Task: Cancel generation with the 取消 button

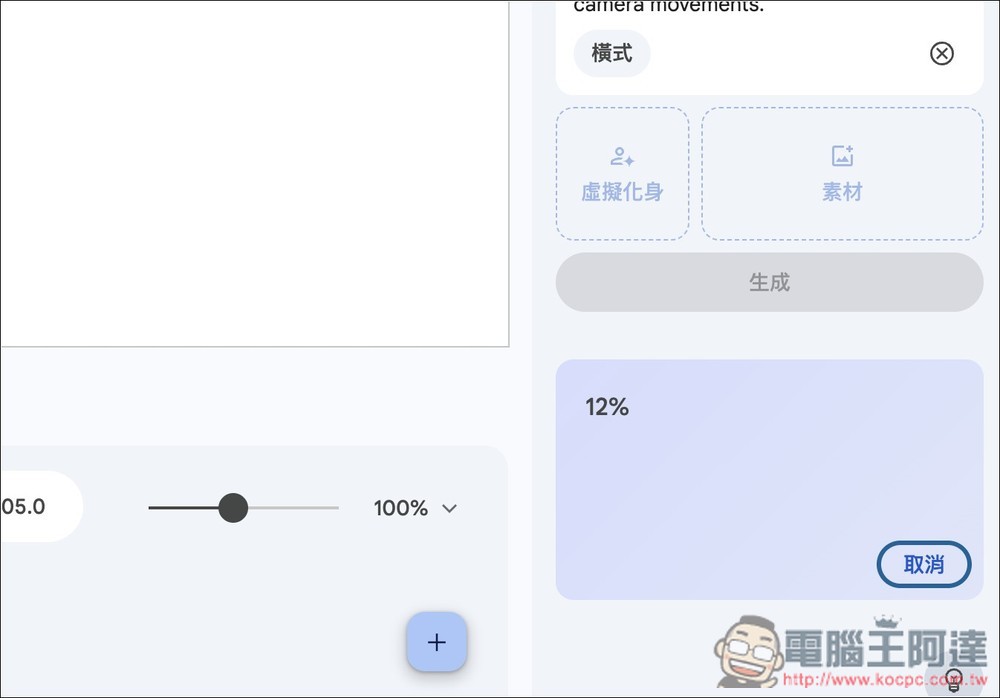Action: [x=923, y=564]
